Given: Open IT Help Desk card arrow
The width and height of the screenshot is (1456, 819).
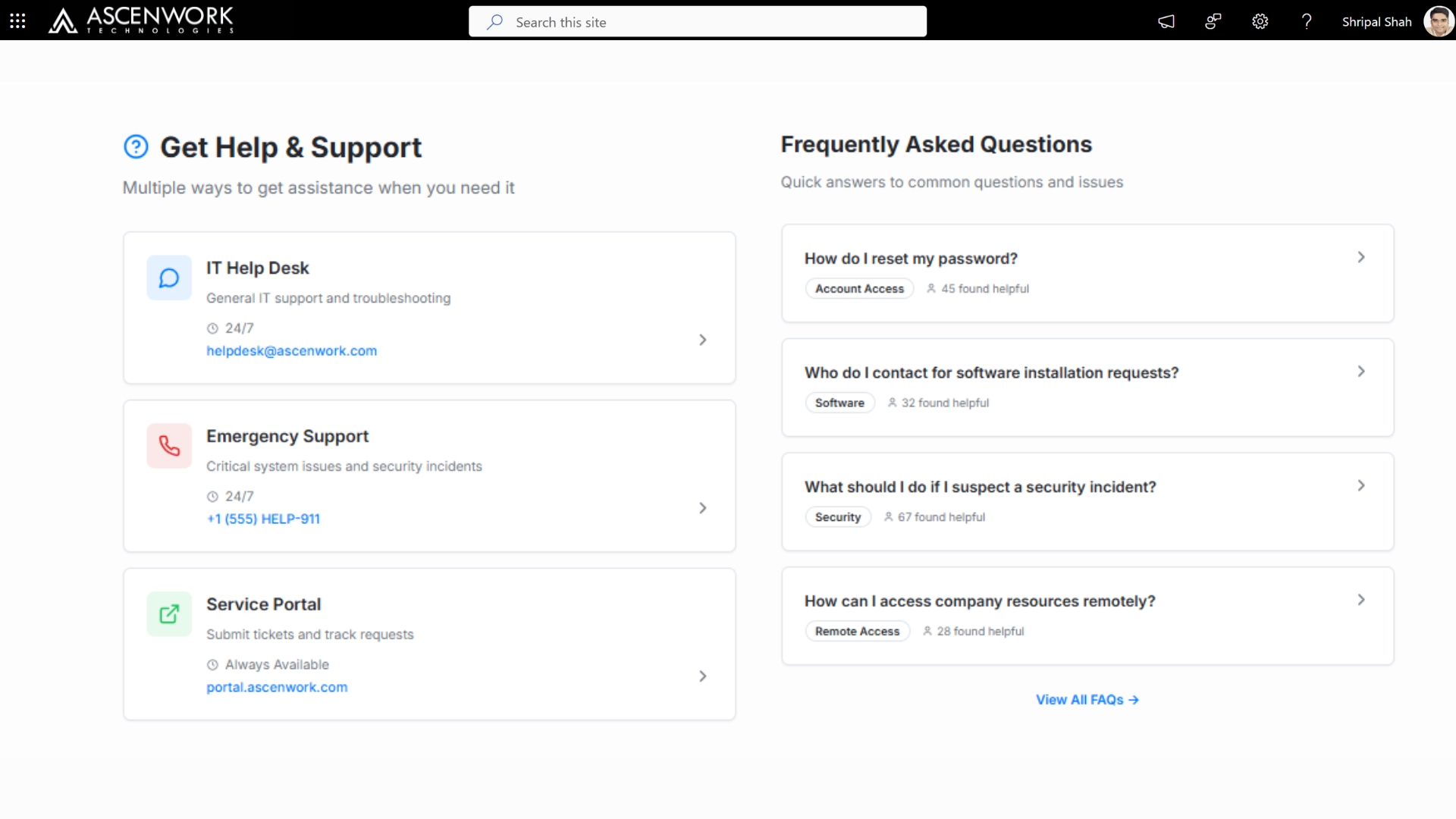Looking at the screenshot, I should coord(703,340).
